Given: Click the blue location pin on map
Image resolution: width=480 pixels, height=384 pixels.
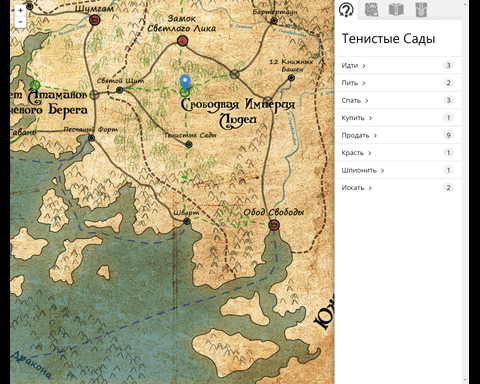Looking at the screenshot, I should 185,83.
